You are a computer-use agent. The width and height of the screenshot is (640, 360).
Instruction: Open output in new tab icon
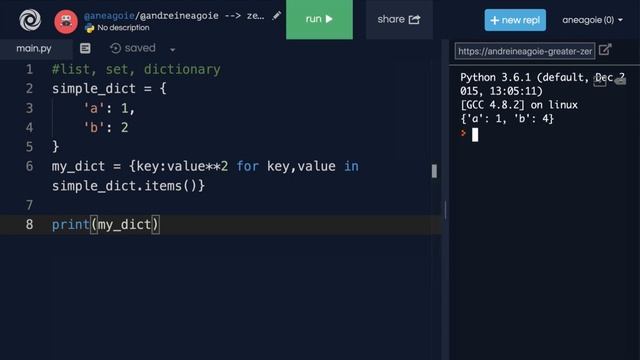(605, 50)
